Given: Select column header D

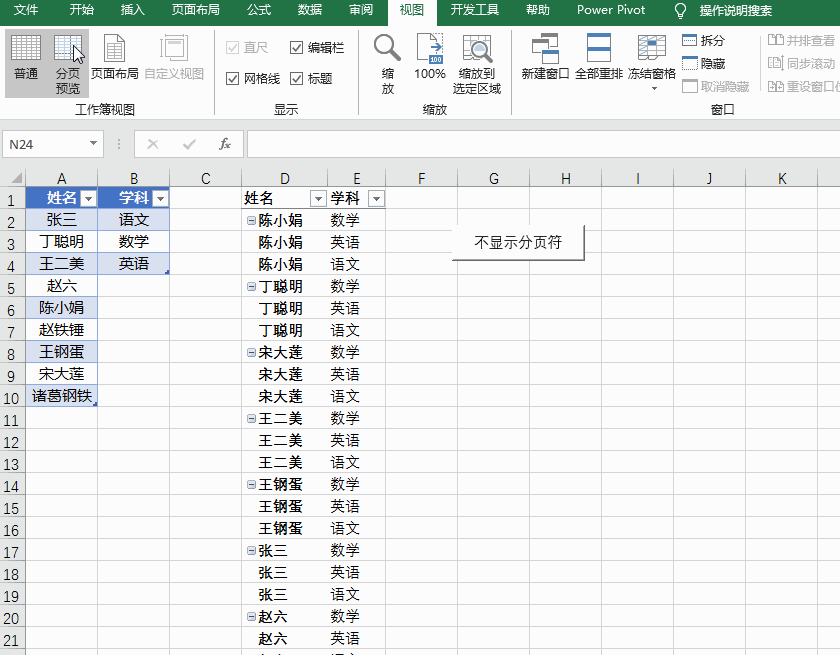Looking at the screenshot, I should [284, 178].
